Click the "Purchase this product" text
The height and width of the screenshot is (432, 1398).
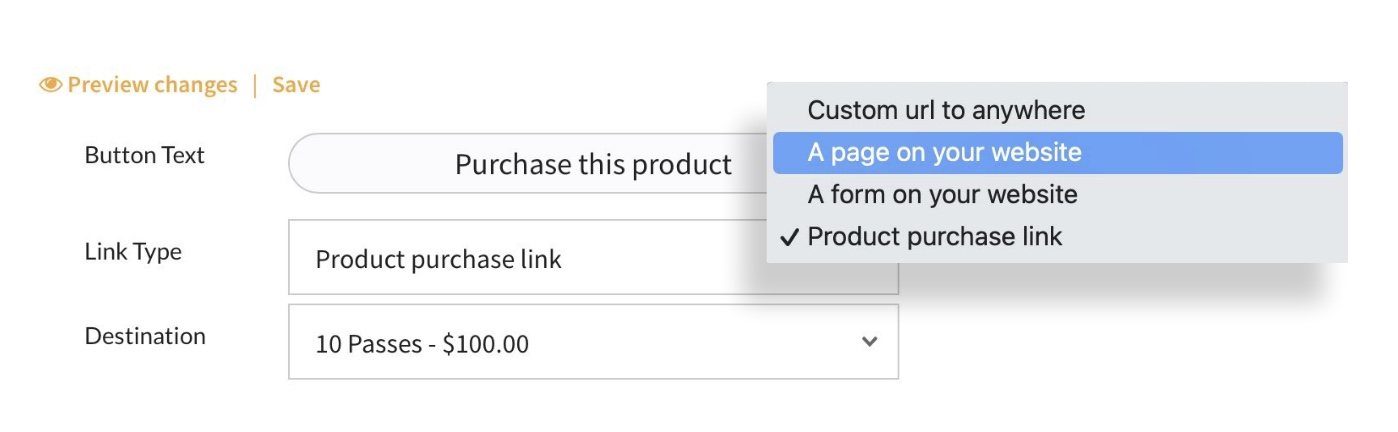[x=593, y=164]
